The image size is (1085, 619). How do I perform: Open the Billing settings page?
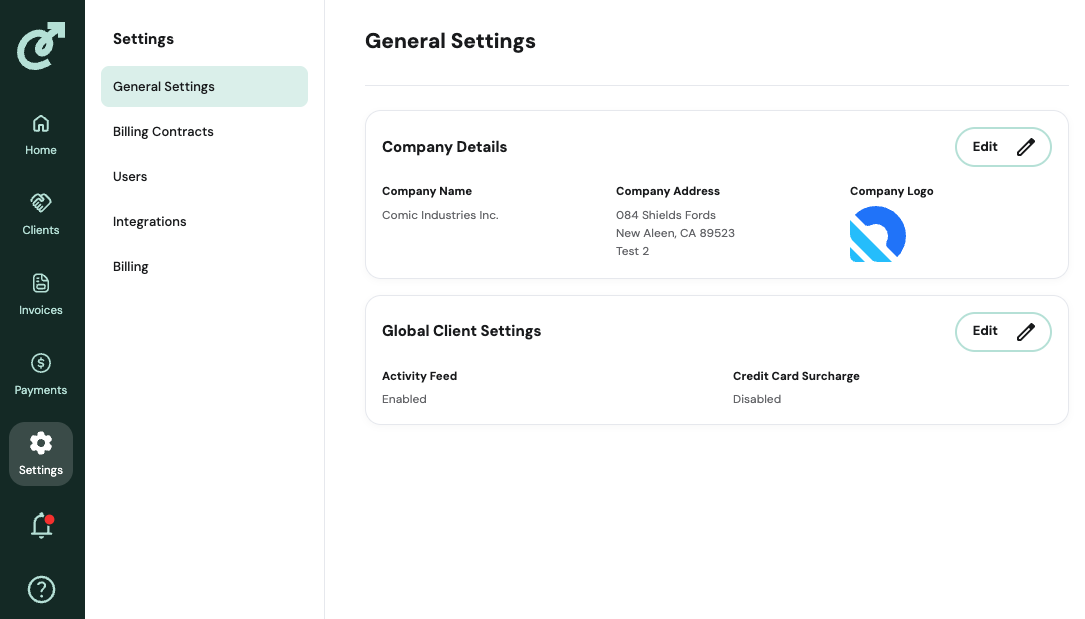[x=131, y=267]
